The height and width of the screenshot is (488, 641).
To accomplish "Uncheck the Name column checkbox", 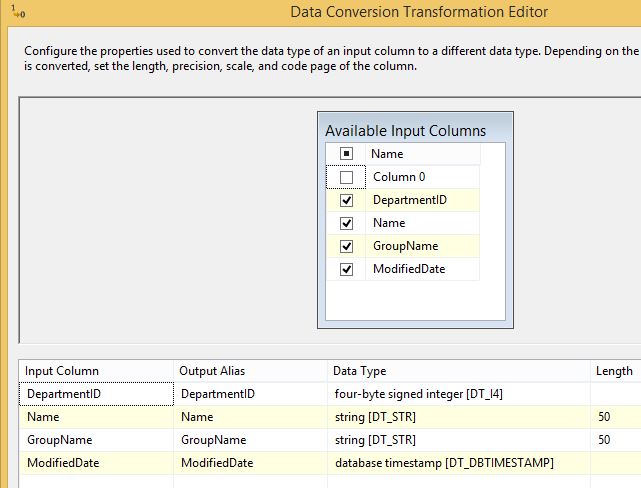I will [347, 223].
